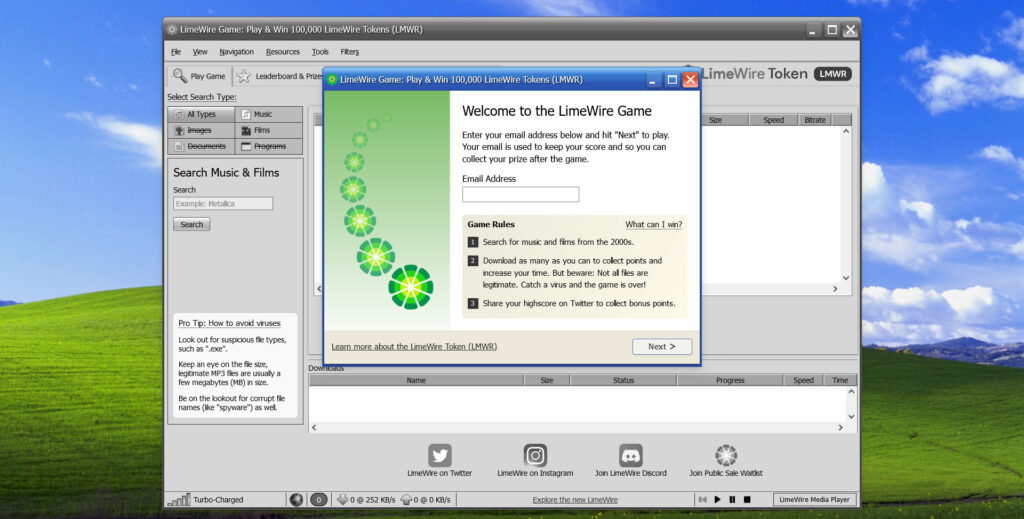
Task: Open the Tools menu
Action: pyautogui.click(x=320, y=52)
